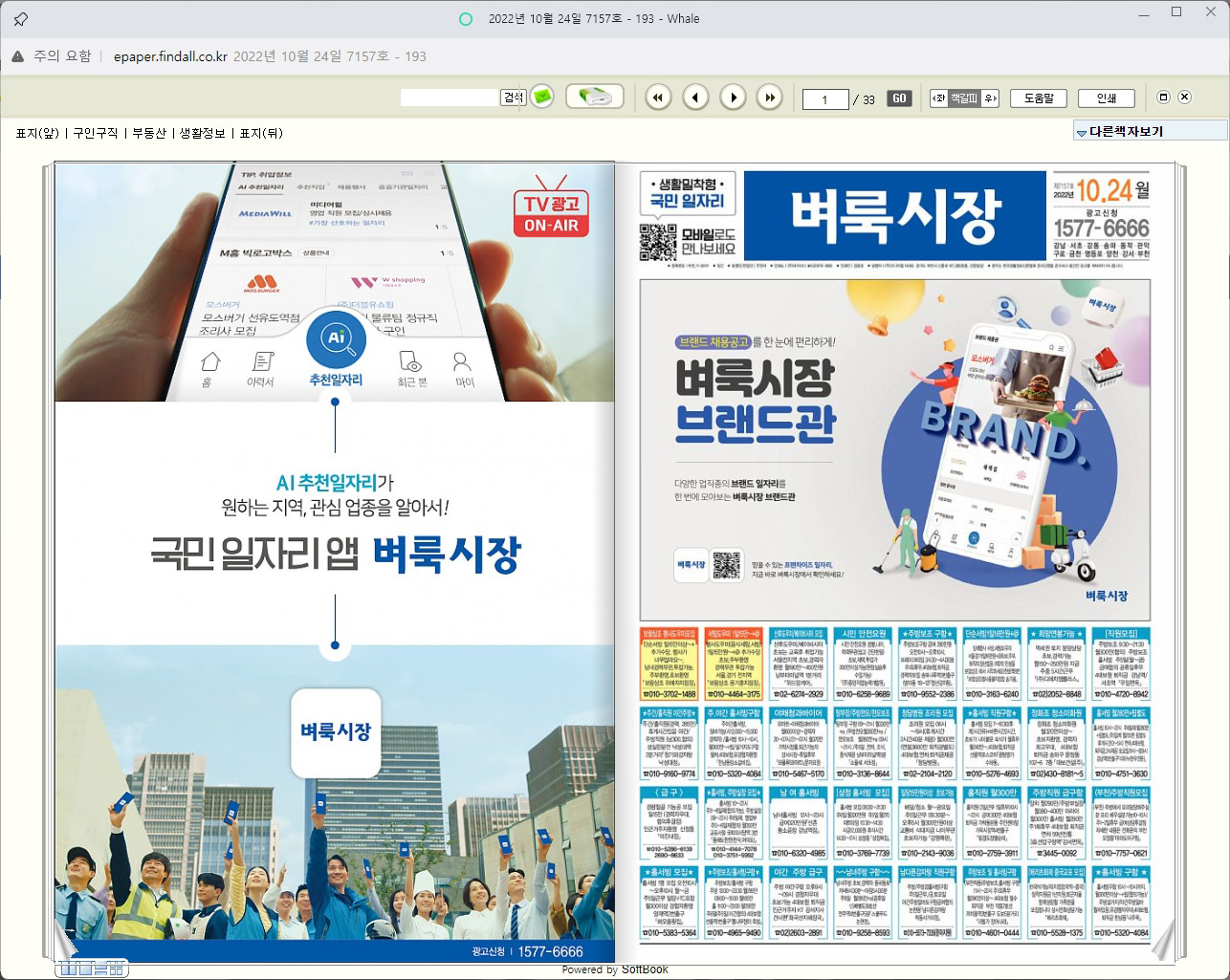
Task: Click the 검색 search button
Action: pyautogui.click(x=514, y=98)
